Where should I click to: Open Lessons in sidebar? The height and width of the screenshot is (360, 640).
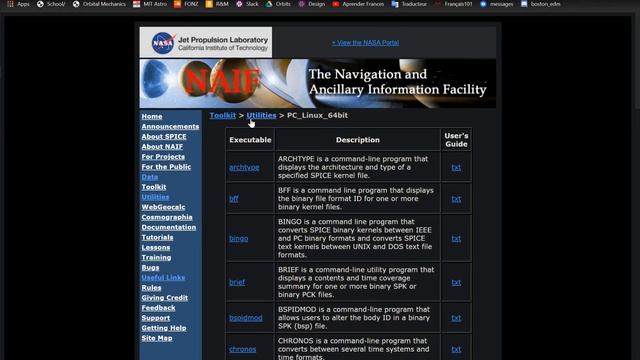[156, 247]
